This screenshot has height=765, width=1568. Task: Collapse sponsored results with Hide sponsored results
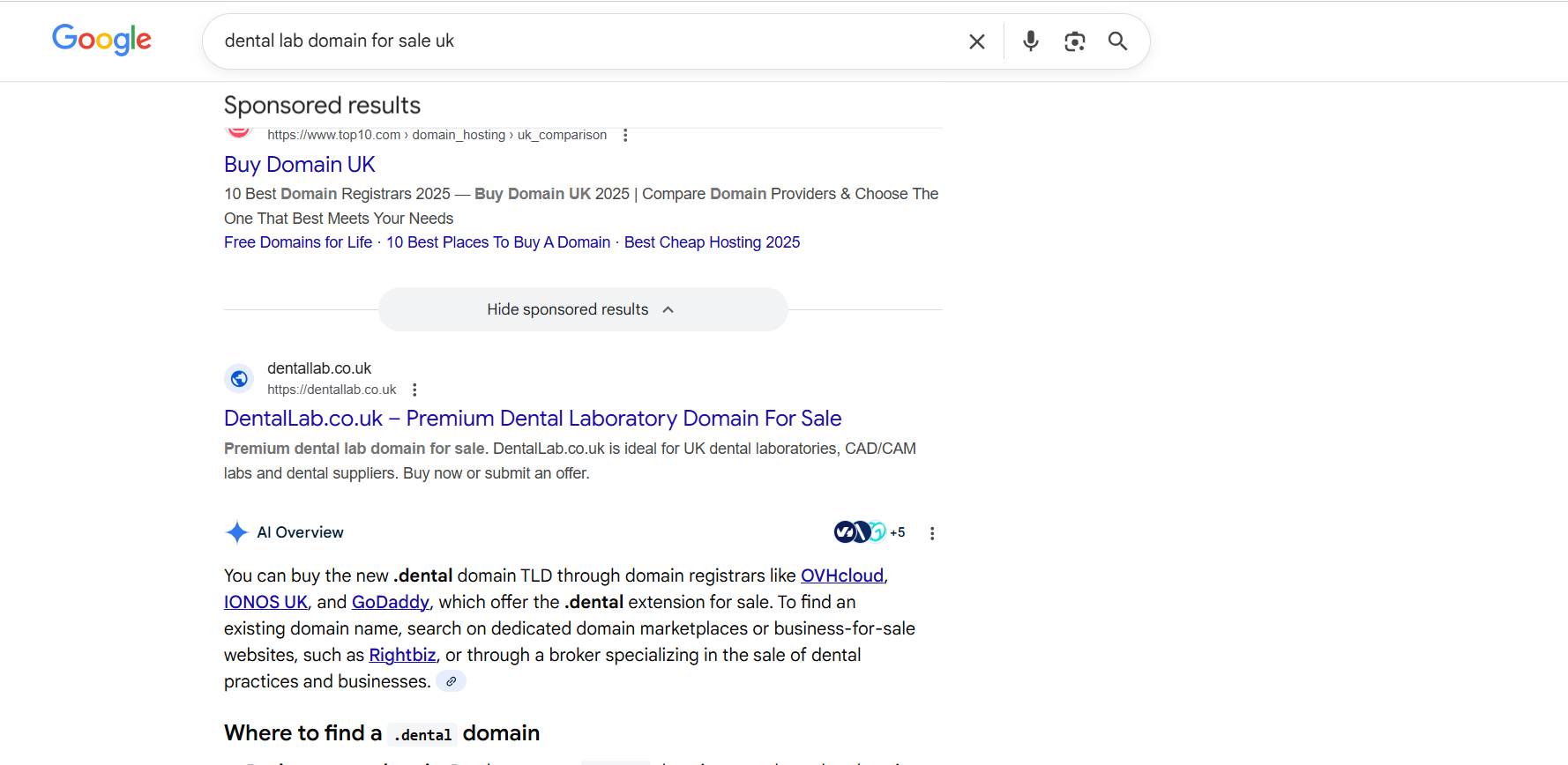[x=583, y=309]
